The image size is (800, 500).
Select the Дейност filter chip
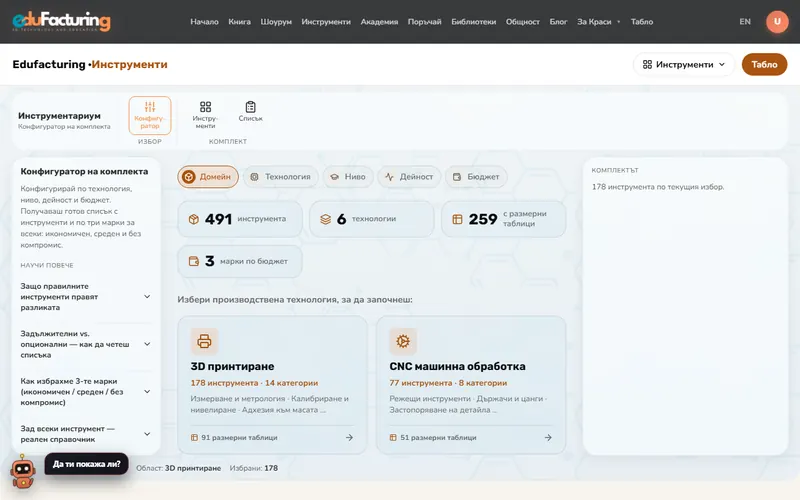point(409,177)
